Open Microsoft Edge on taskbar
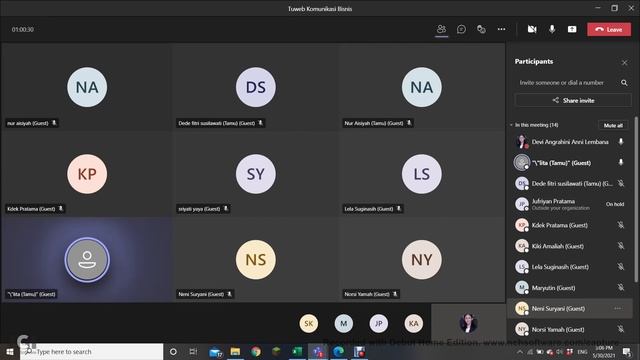Viewport: 640px width, 360px height. (338, 351)
